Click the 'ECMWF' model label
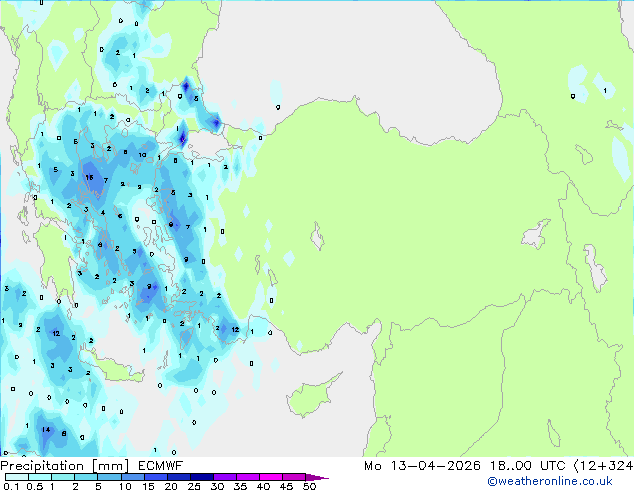The height and width of the screenshot is (490, 634). 161,466
